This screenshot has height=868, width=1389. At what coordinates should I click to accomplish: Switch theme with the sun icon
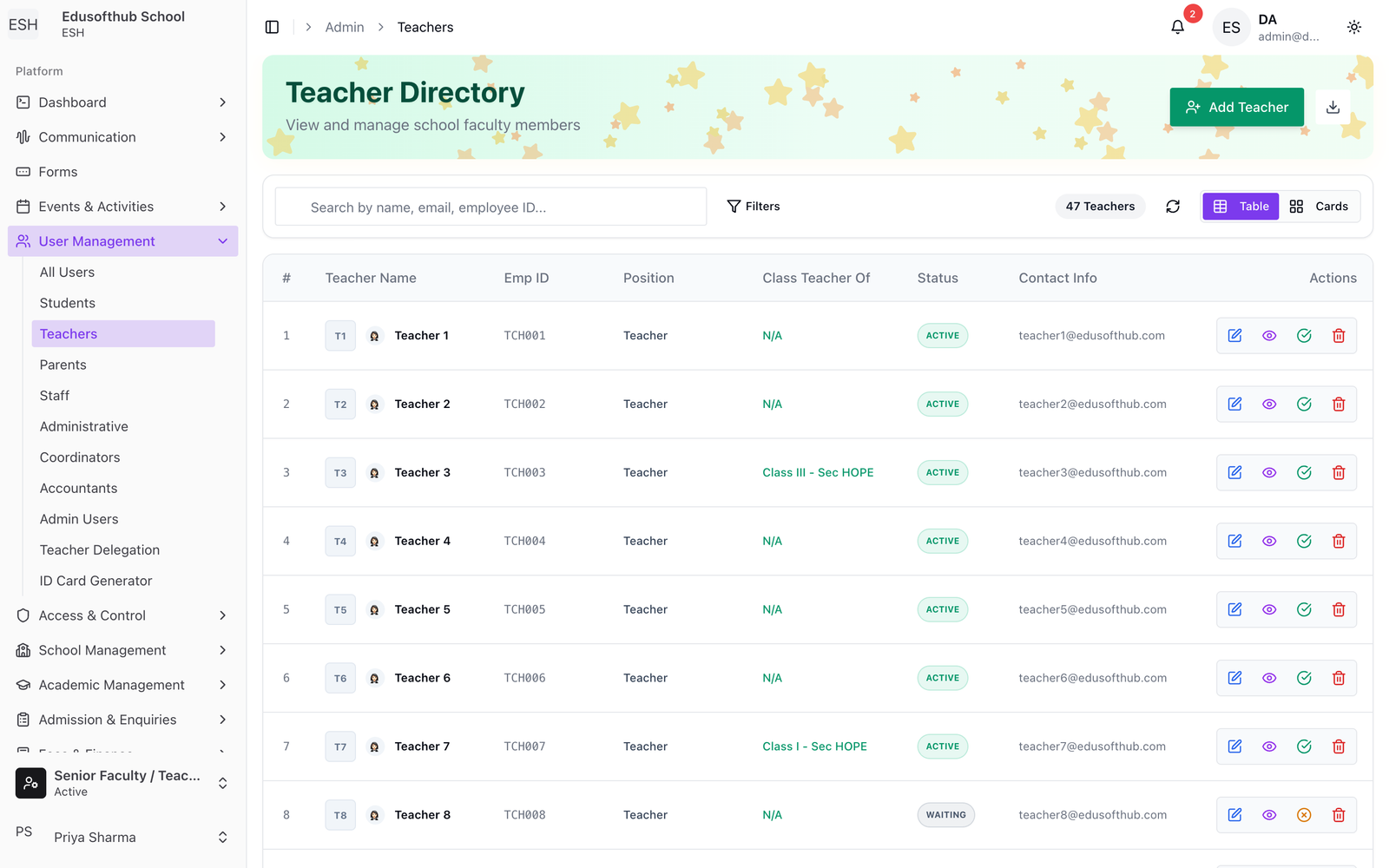pos(1353,27)
